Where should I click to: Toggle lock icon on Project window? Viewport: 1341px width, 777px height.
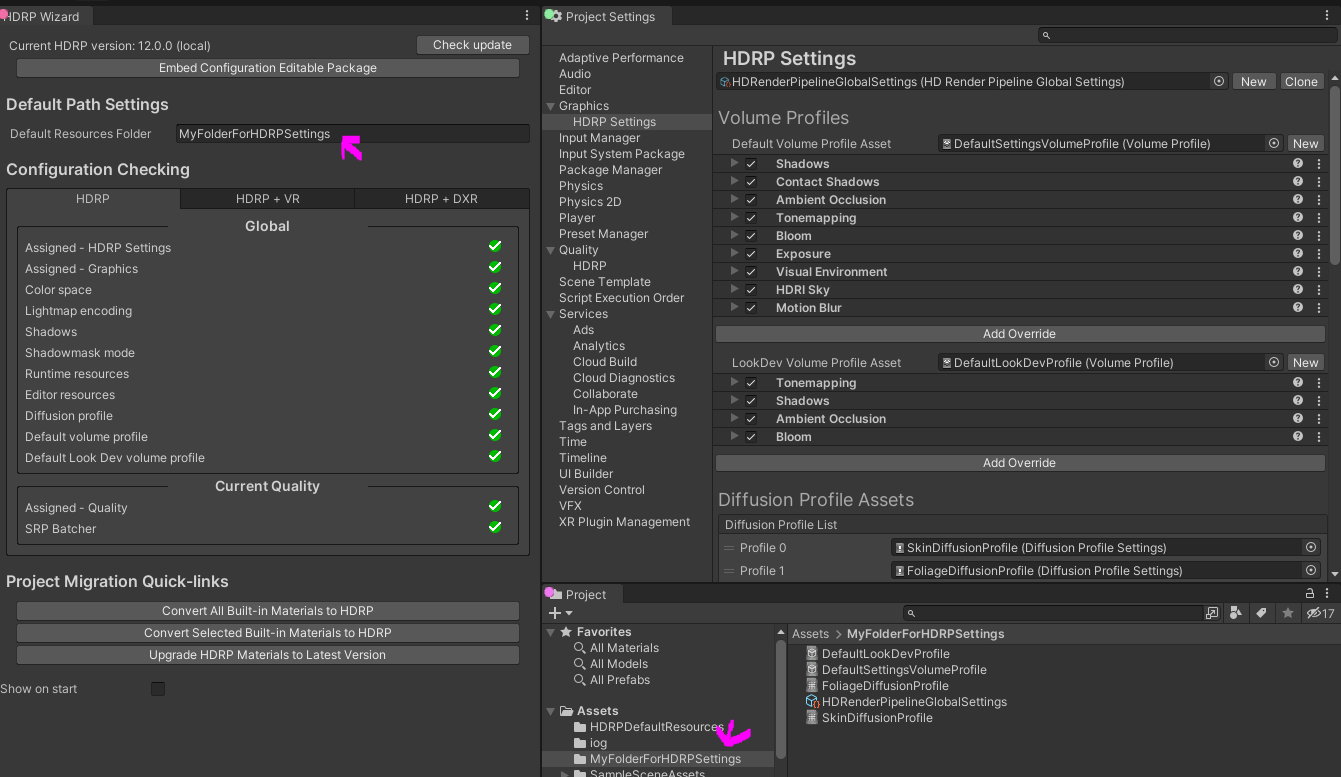click(1310, 594)
